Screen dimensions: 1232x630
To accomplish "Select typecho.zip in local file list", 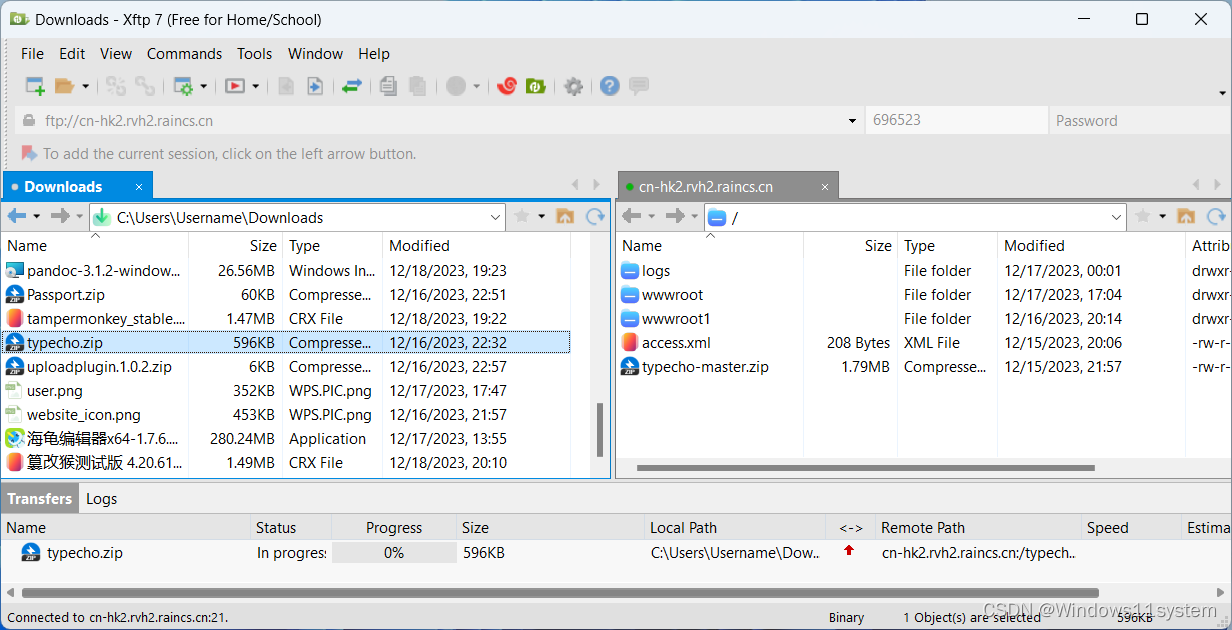I will [x=286, y=342].
